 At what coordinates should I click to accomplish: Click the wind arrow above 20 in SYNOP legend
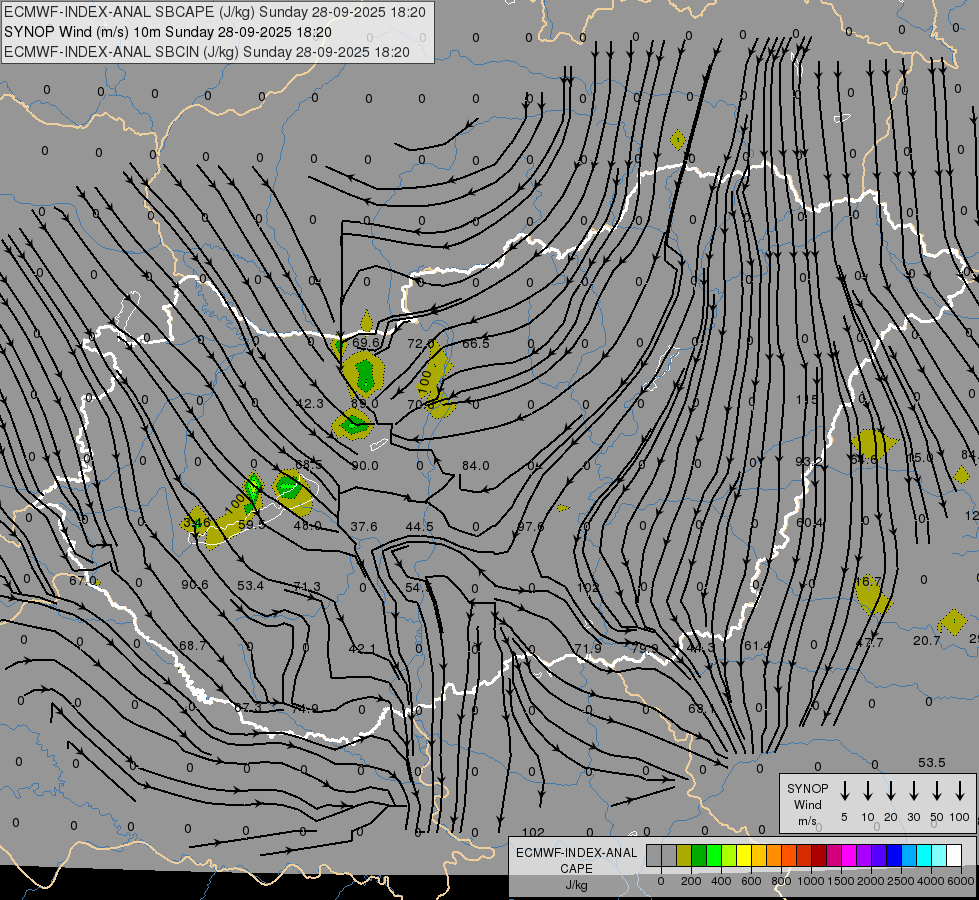(x=891, y=791)
